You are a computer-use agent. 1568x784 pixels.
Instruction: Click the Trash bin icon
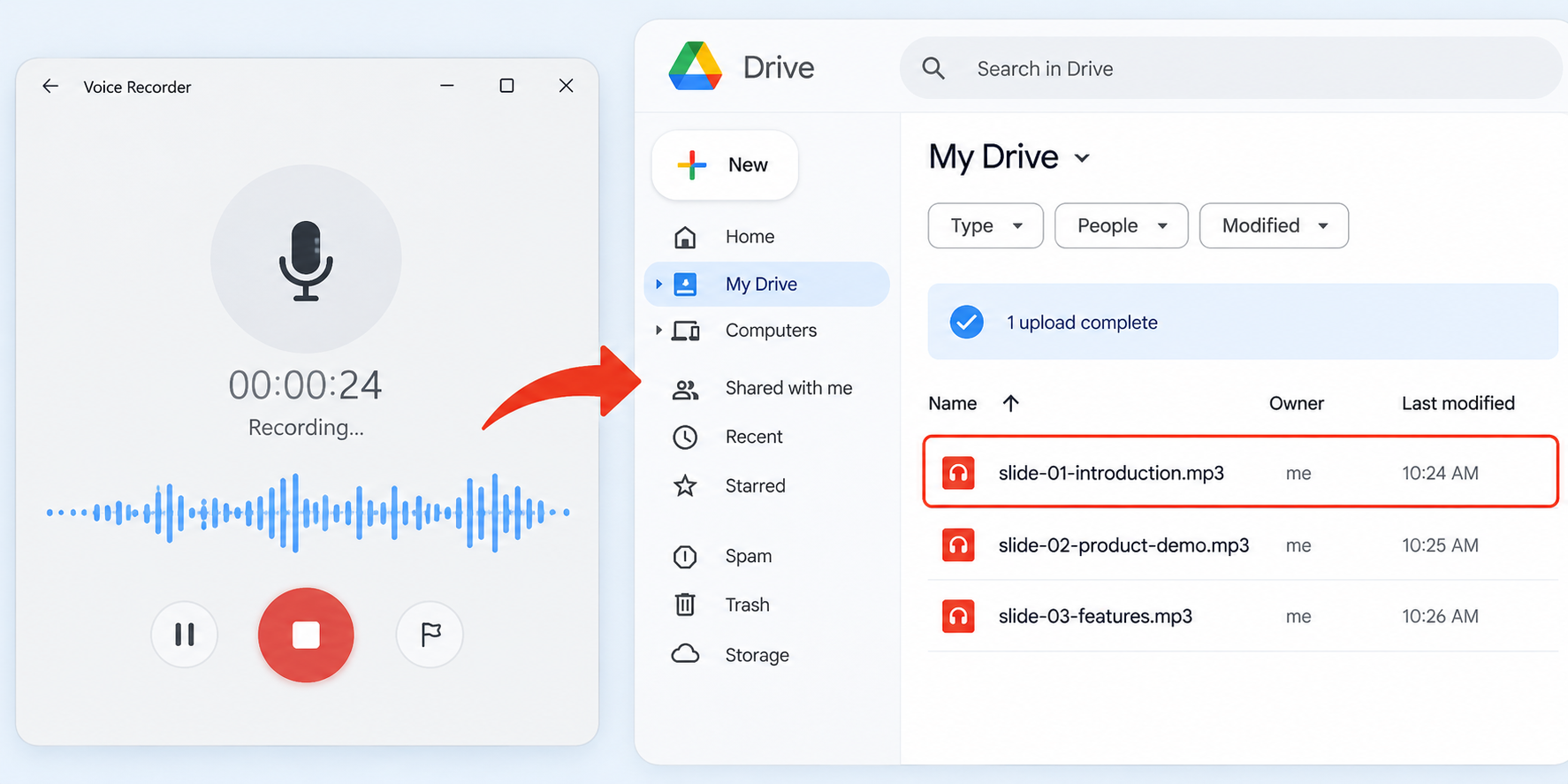click(x=685, y=605)
